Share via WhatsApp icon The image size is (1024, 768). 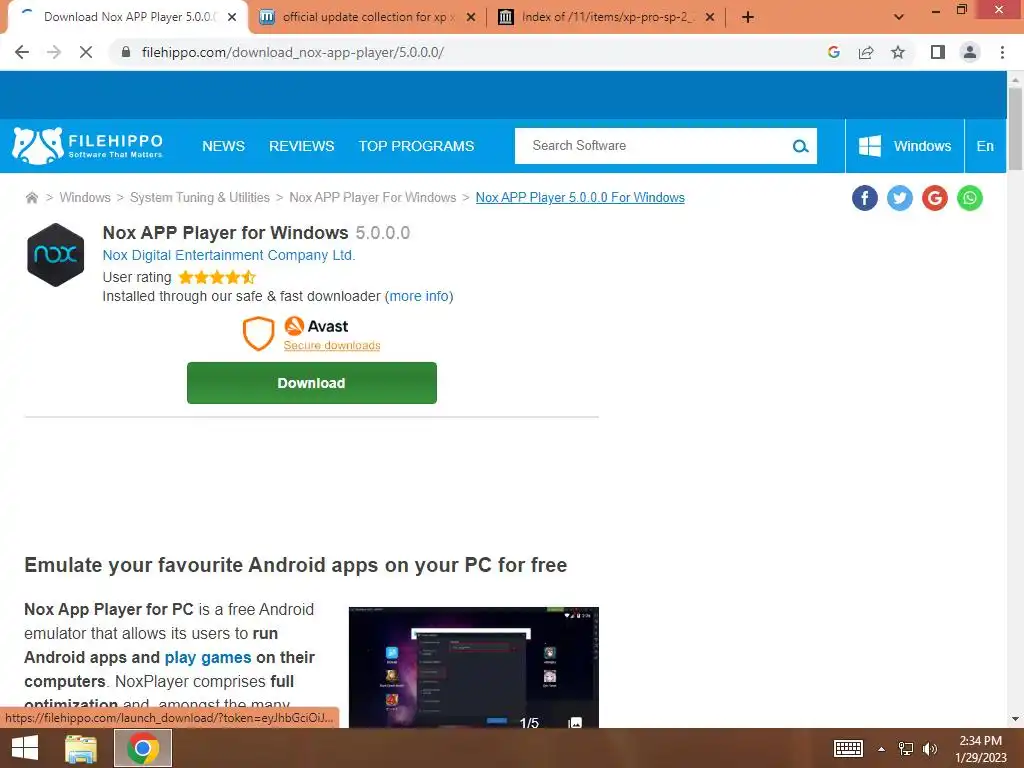970,198
